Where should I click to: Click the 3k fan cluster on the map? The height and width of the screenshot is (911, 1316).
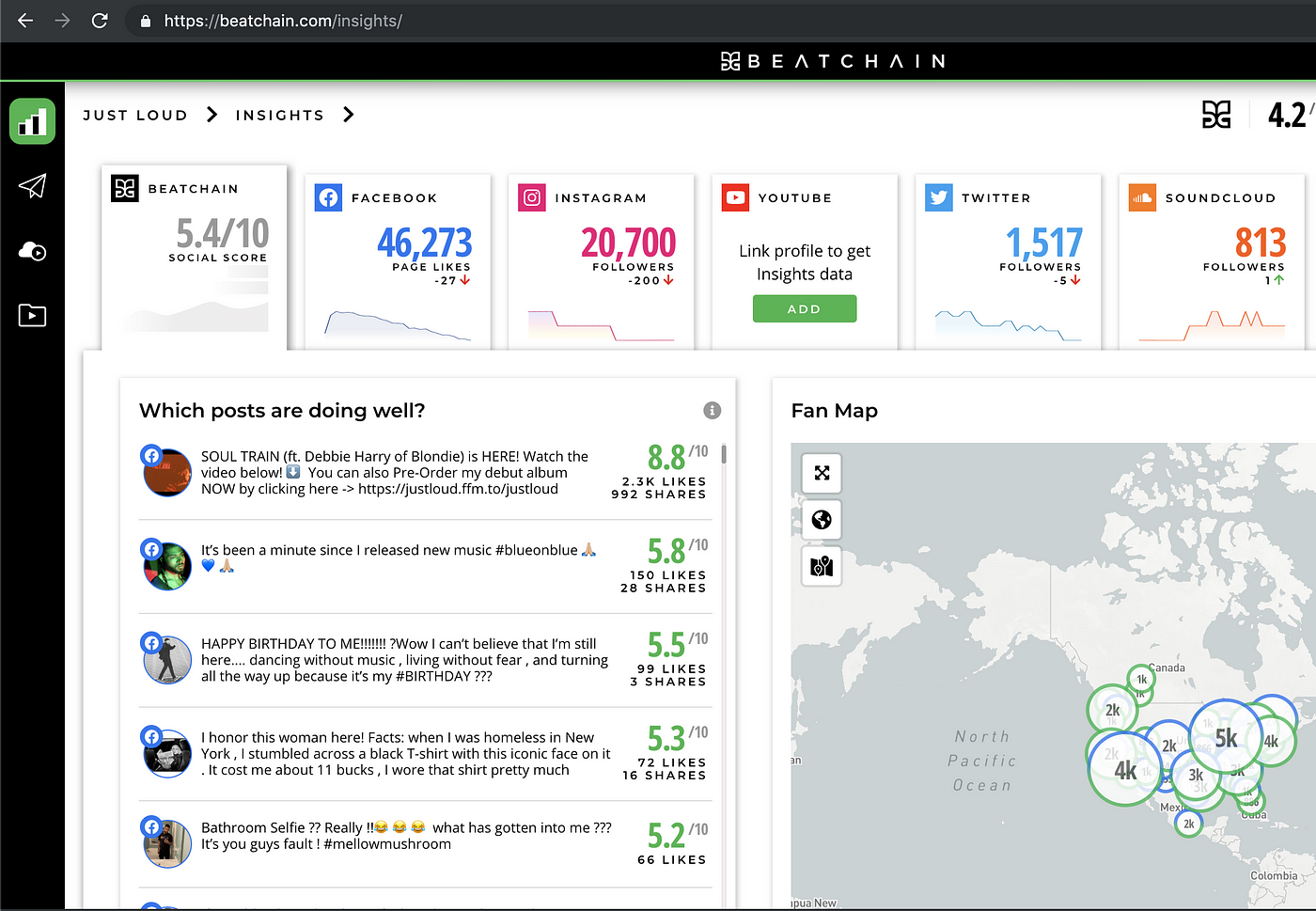[x=1196, y=776]
